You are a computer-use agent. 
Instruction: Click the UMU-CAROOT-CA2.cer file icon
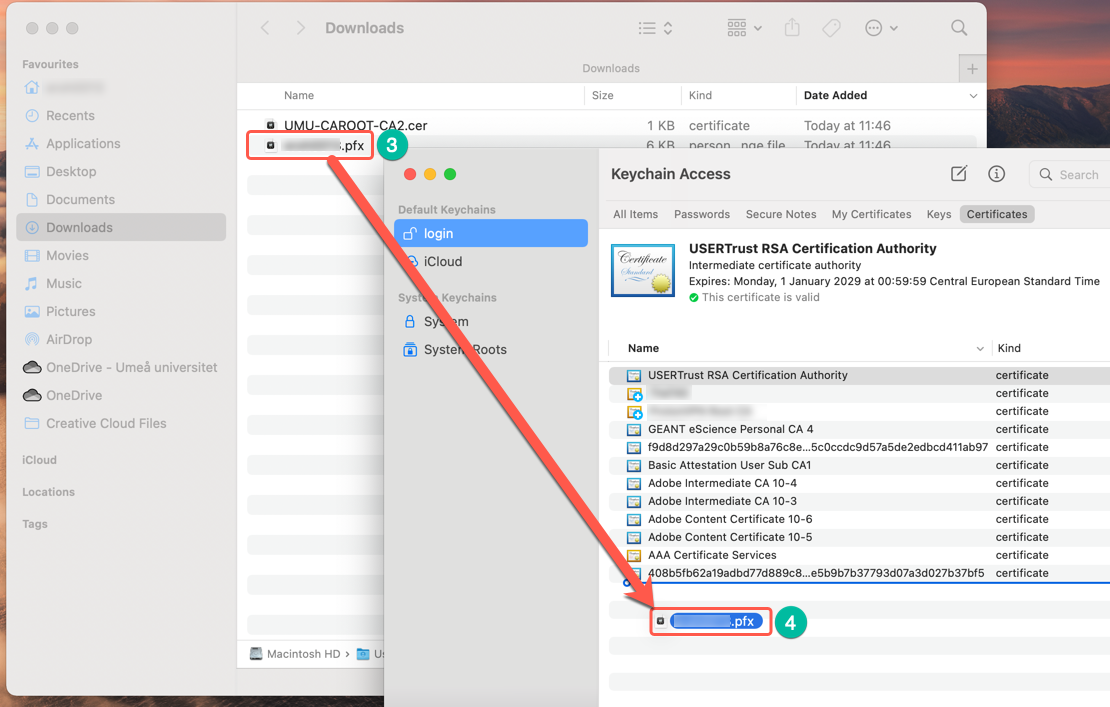tap(270, 125)
